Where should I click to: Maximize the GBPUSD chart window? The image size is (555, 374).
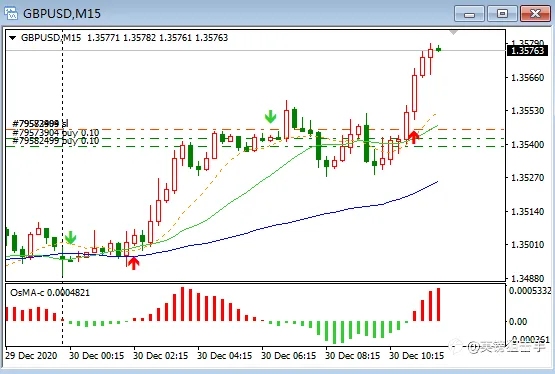tap(502, 14)
